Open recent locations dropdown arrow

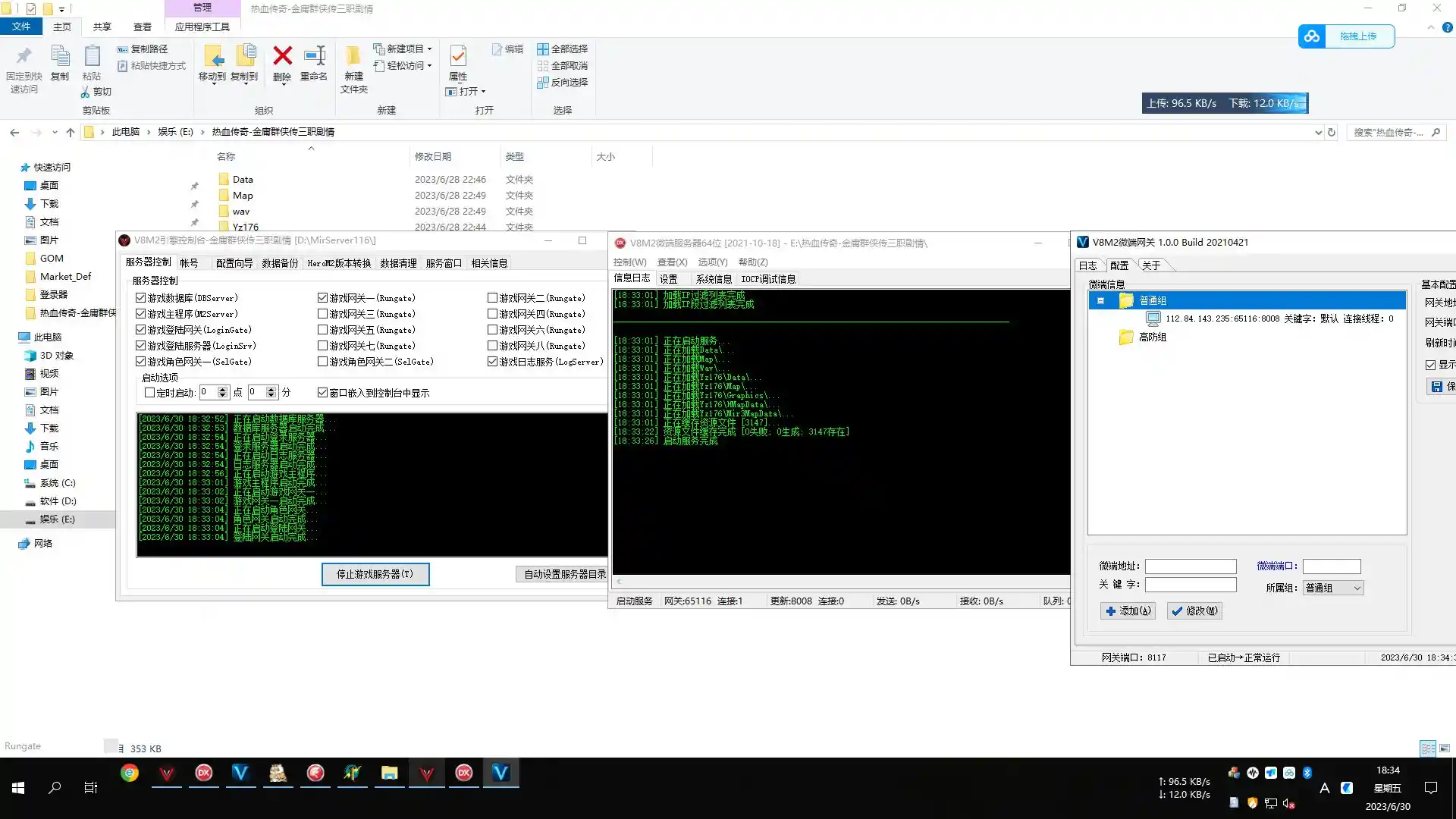click(55, 132)
